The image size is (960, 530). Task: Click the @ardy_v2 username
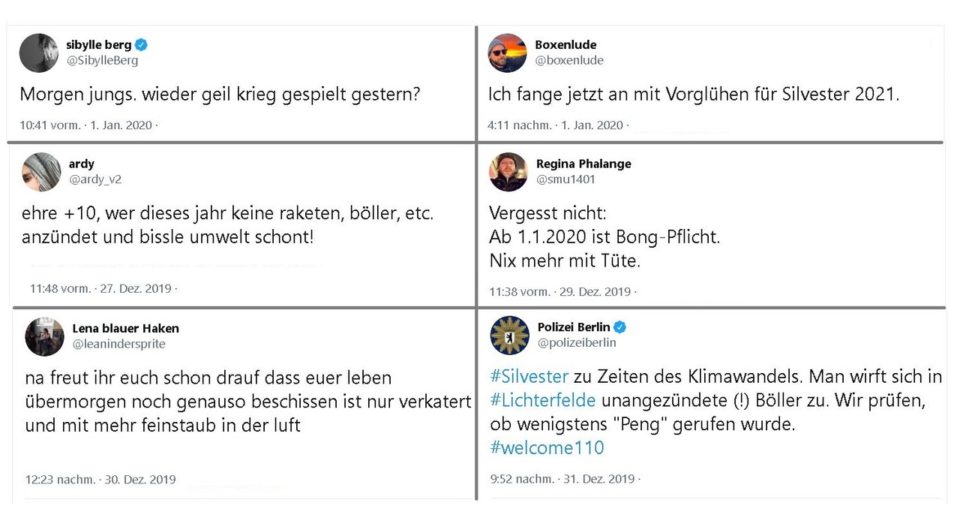point(96,179)
